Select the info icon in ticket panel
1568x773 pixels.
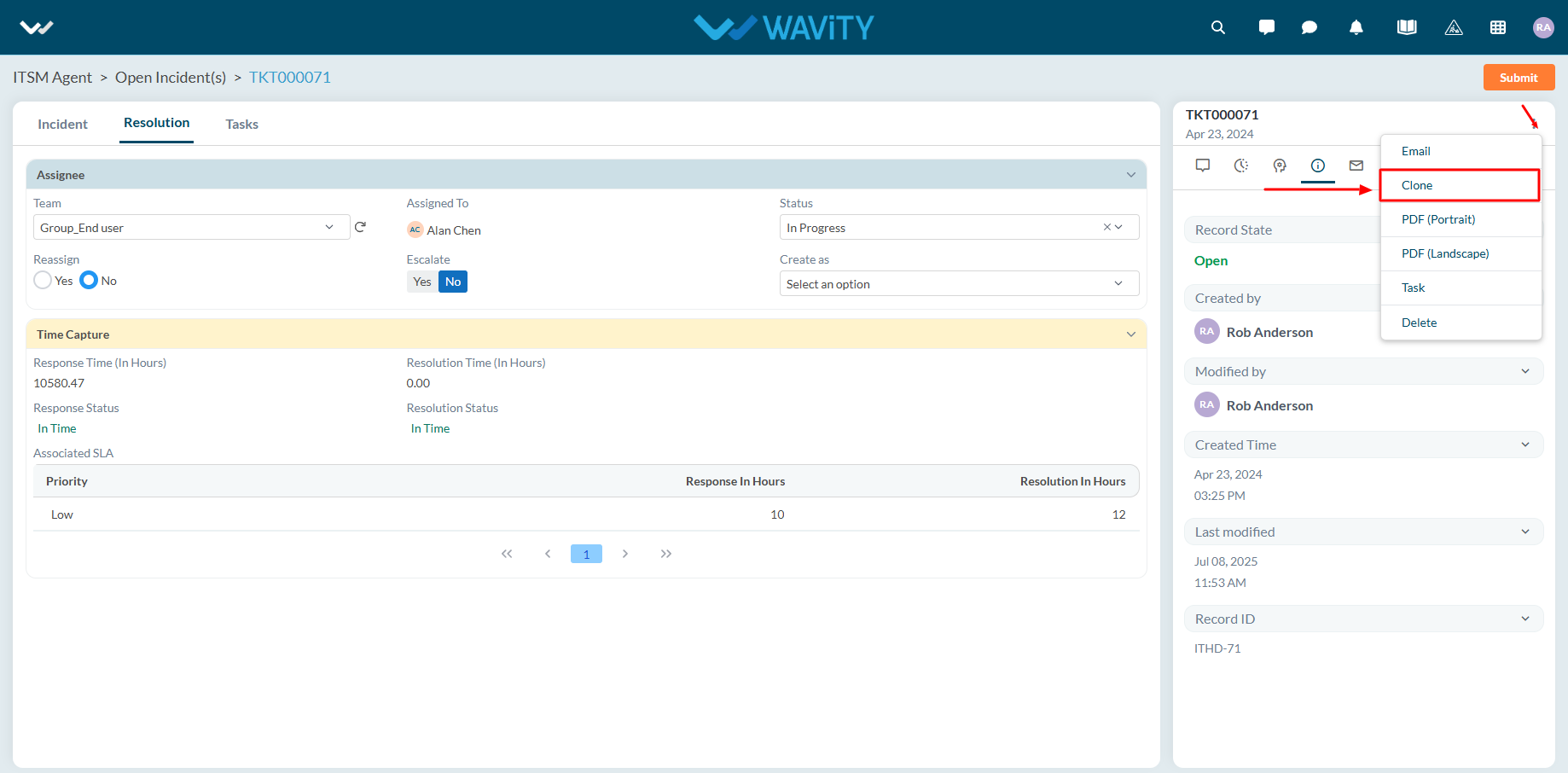[1318, 166]
